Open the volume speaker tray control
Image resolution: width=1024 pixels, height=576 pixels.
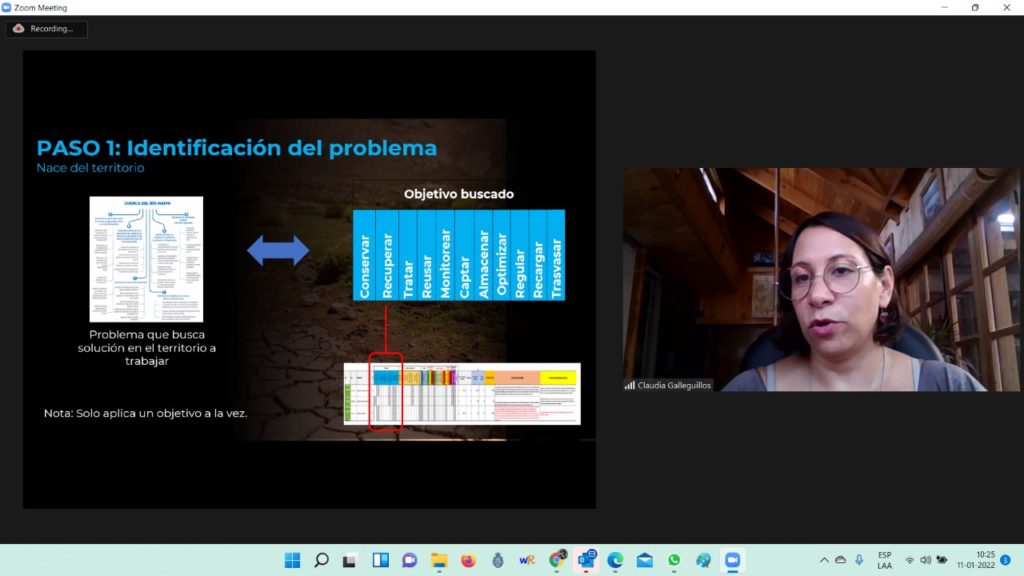[925, 560]
